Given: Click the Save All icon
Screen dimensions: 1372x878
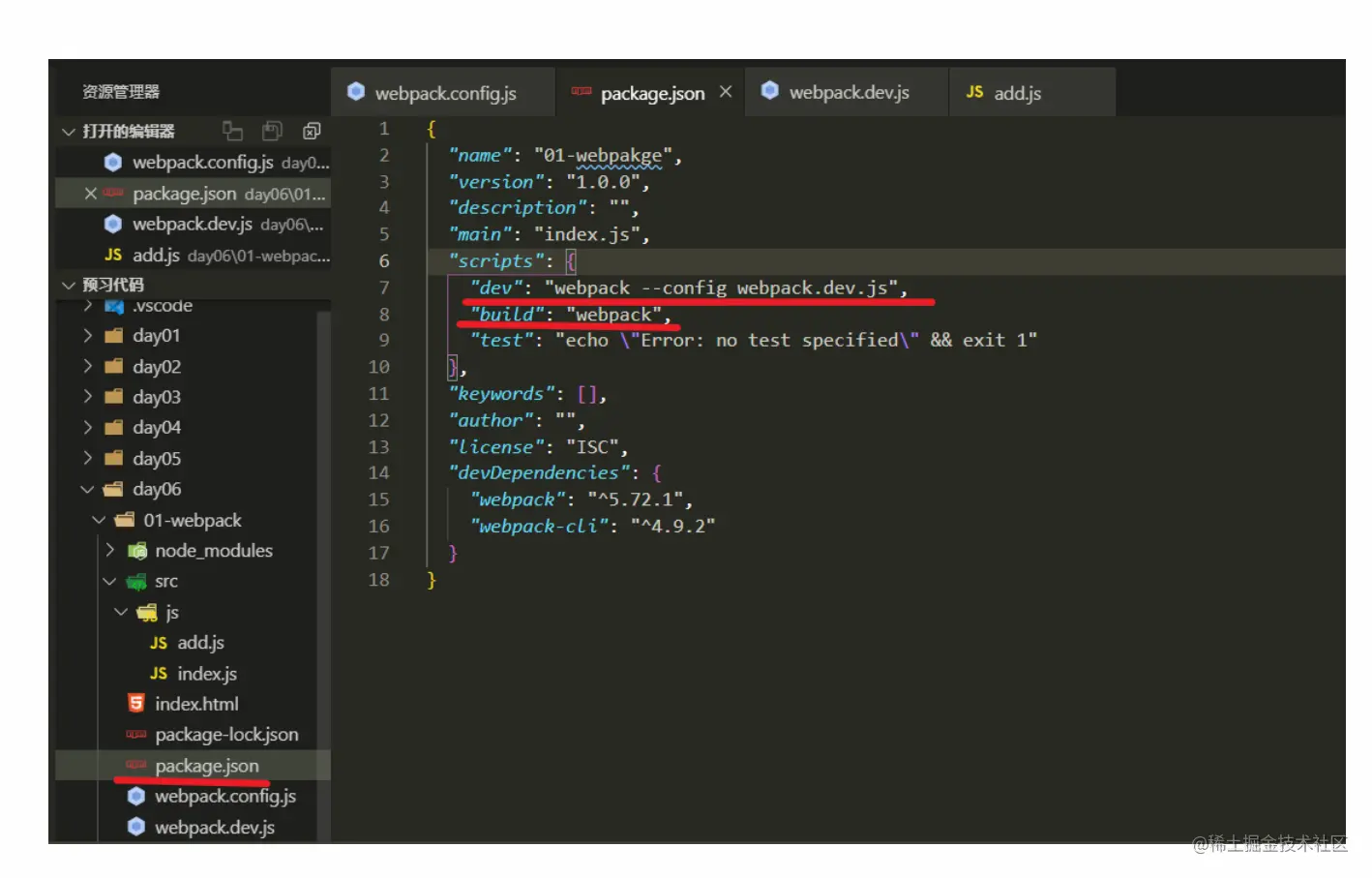Looking at the screenshot, I should (x=273, y=131).
